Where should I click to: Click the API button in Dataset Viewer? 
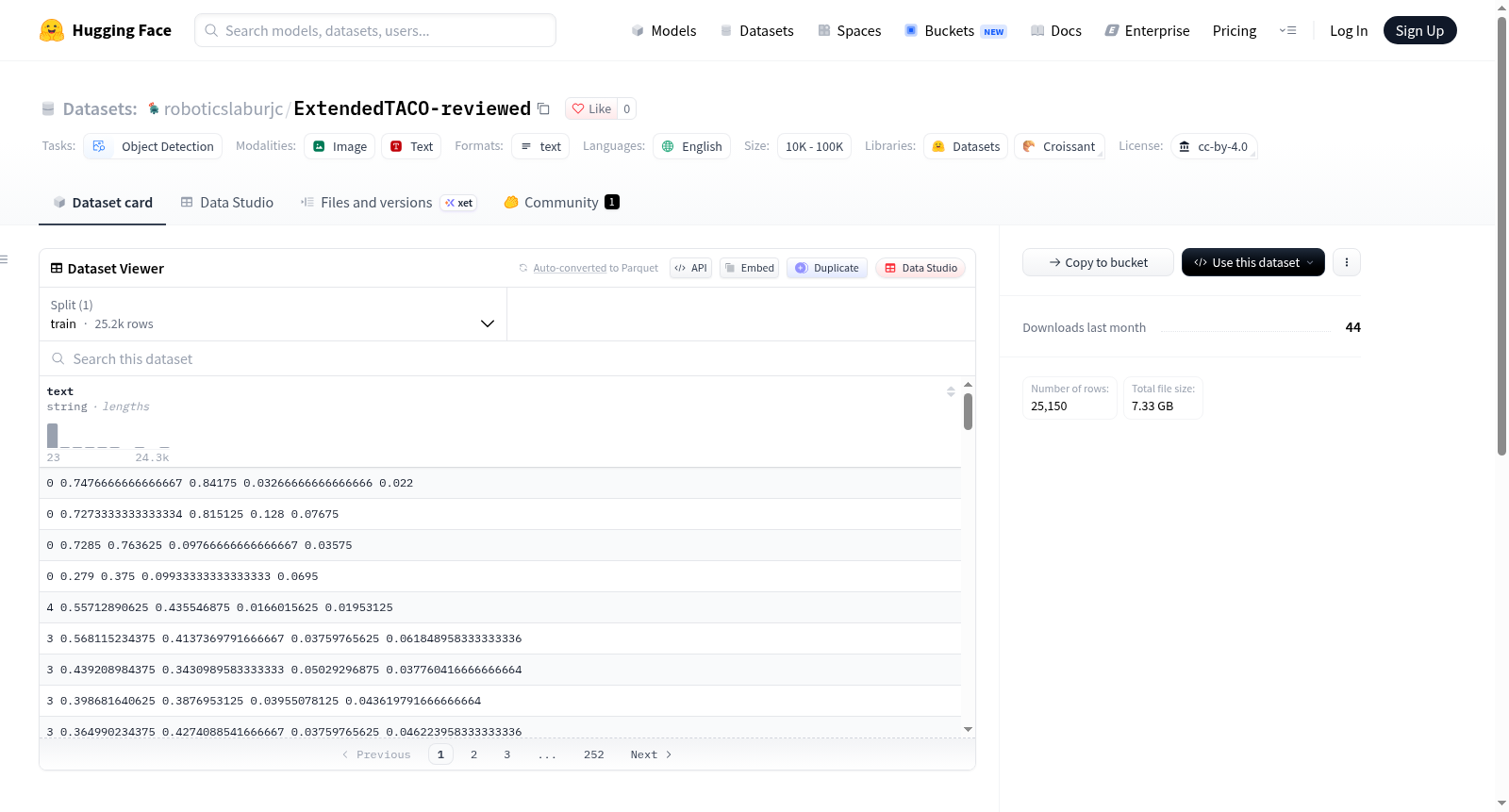pos(690,268)
